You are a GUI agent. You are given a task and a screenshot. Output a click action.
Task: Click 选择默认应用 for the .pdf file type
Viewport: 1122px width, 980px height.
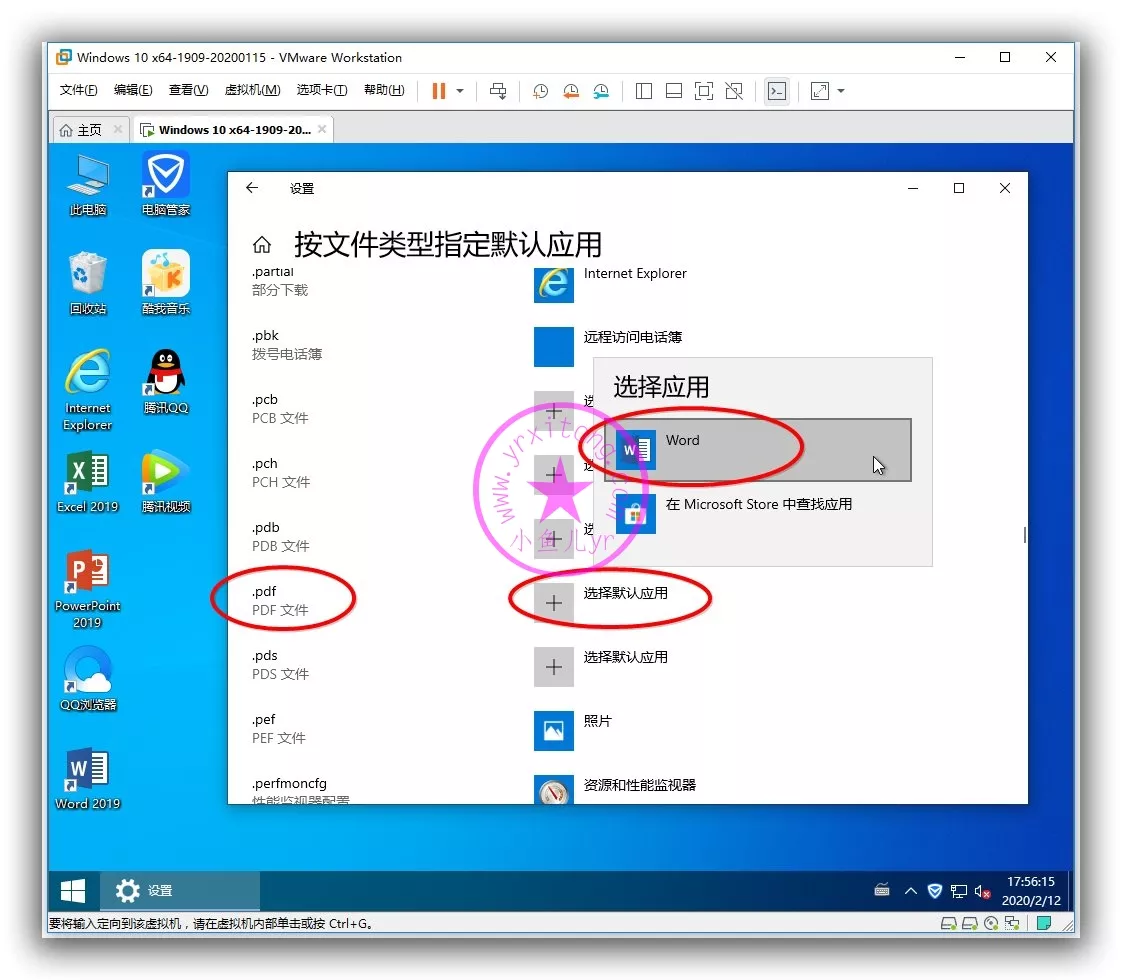point(625,594)
